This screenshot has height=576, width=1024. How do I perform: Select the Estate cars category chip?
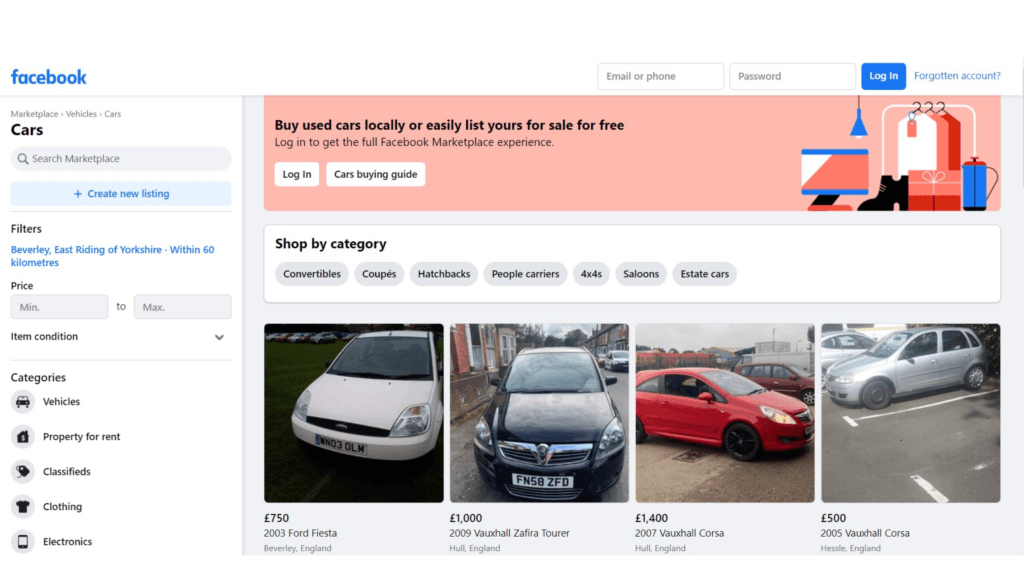coord(705,274)
